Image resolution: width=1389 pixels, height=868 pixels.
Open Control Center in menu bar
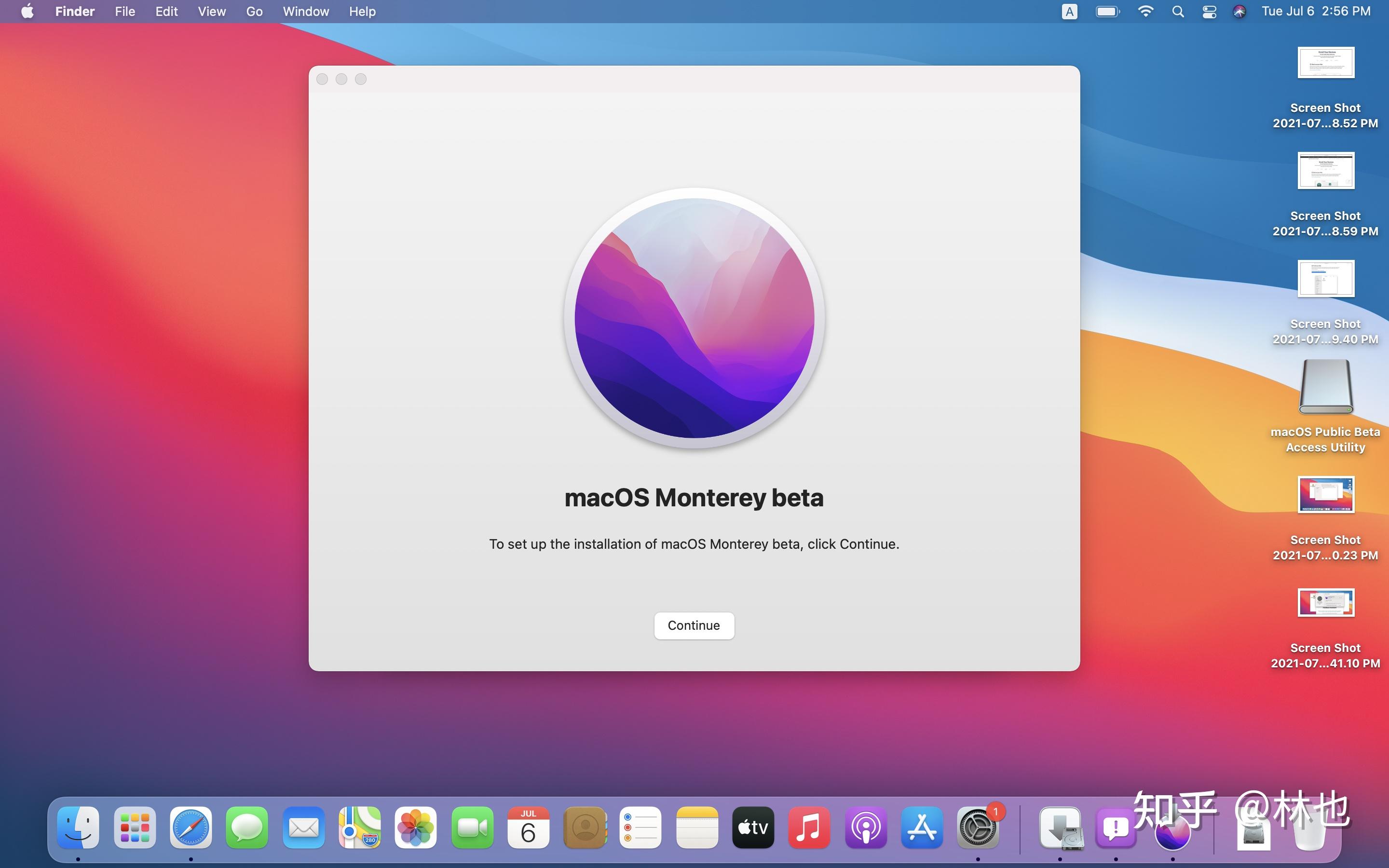(x=1210, y=12)
